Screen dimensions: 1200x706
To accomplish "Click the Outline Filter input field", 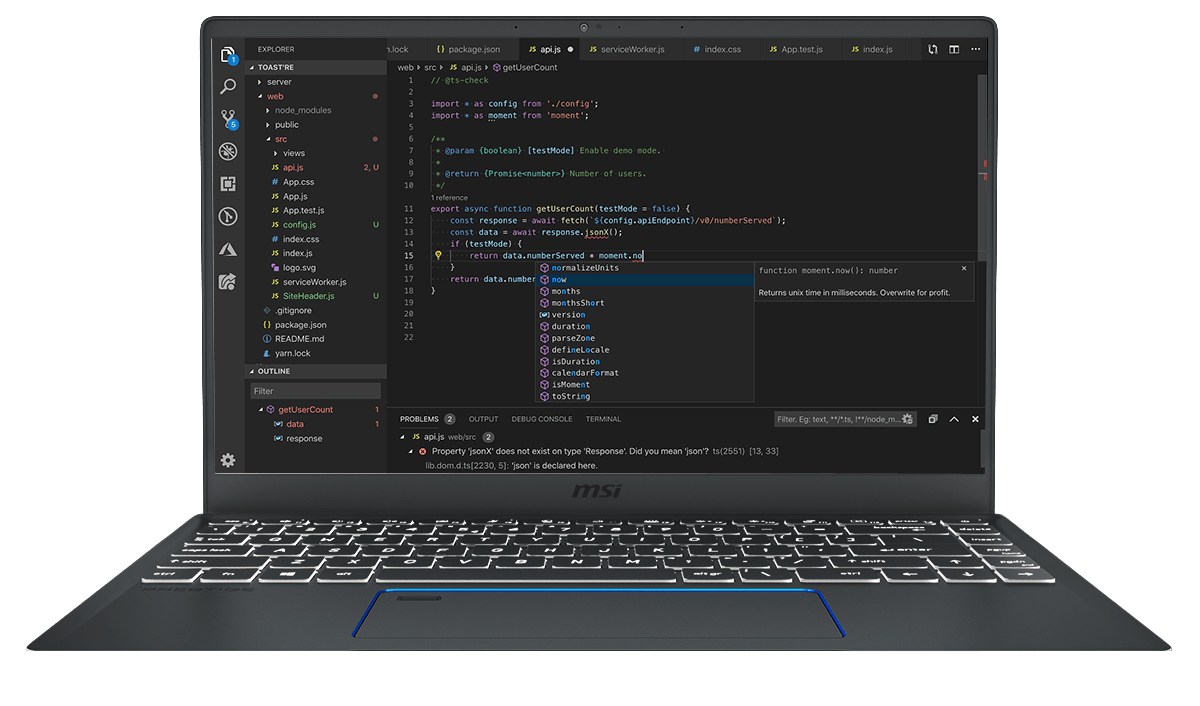I will [x=315, y=391].
